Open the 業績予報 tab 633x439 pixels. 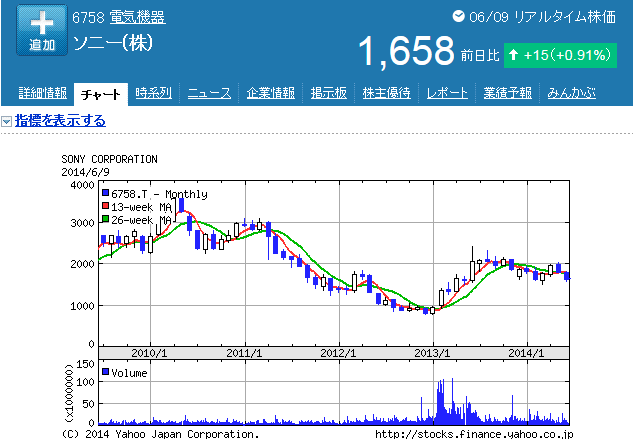coord(507,93)
